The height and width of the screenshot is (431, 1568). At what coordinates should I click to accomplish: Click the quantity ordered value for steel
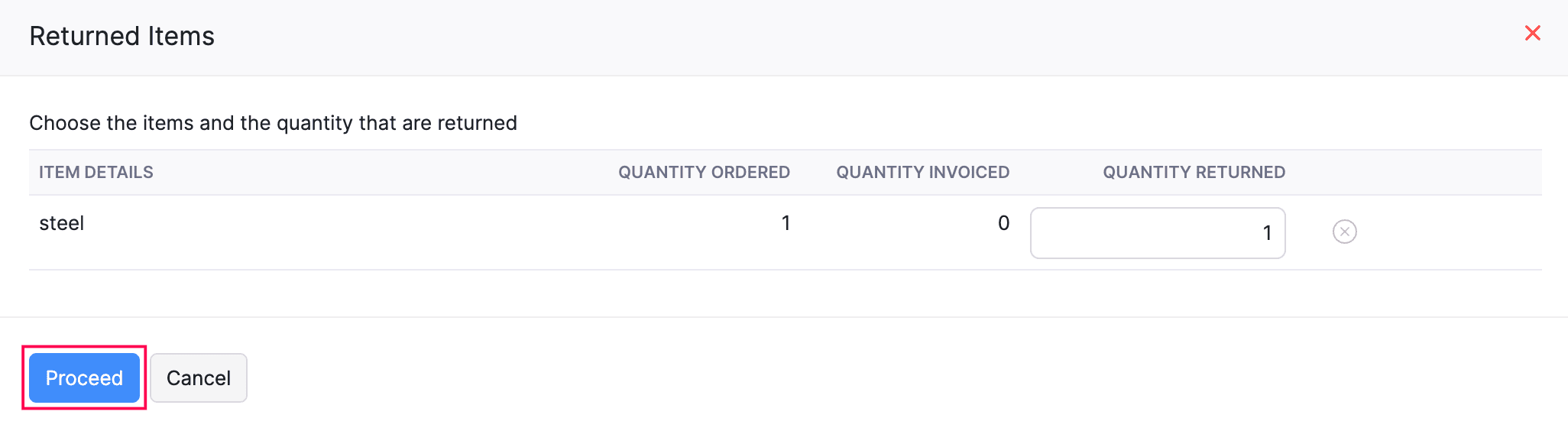point(786,223)
